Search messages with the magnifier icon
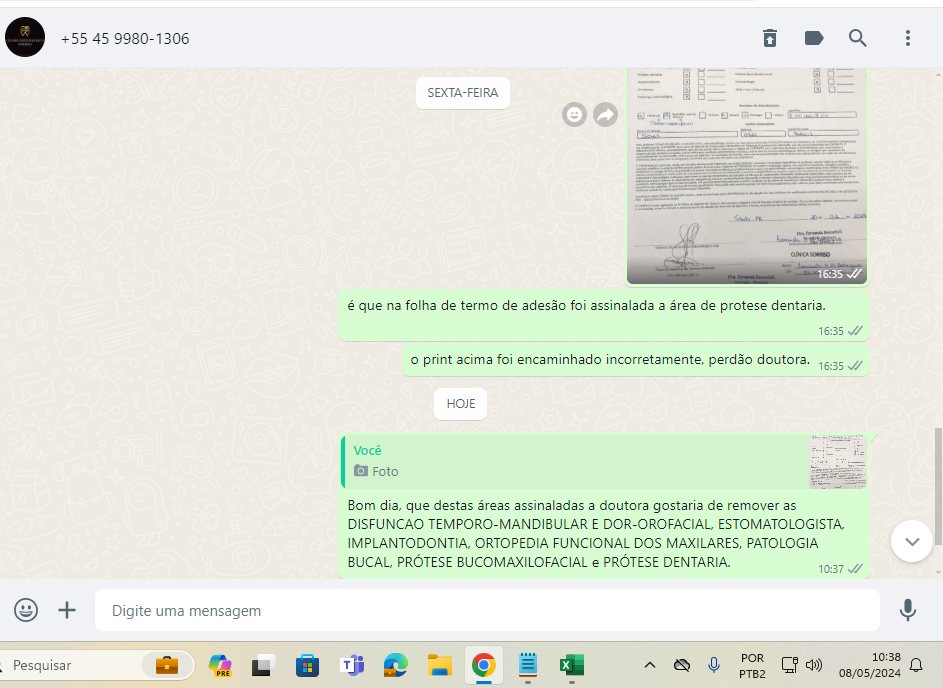The height and width of the screenshot is (688, 943). point(858,38)
